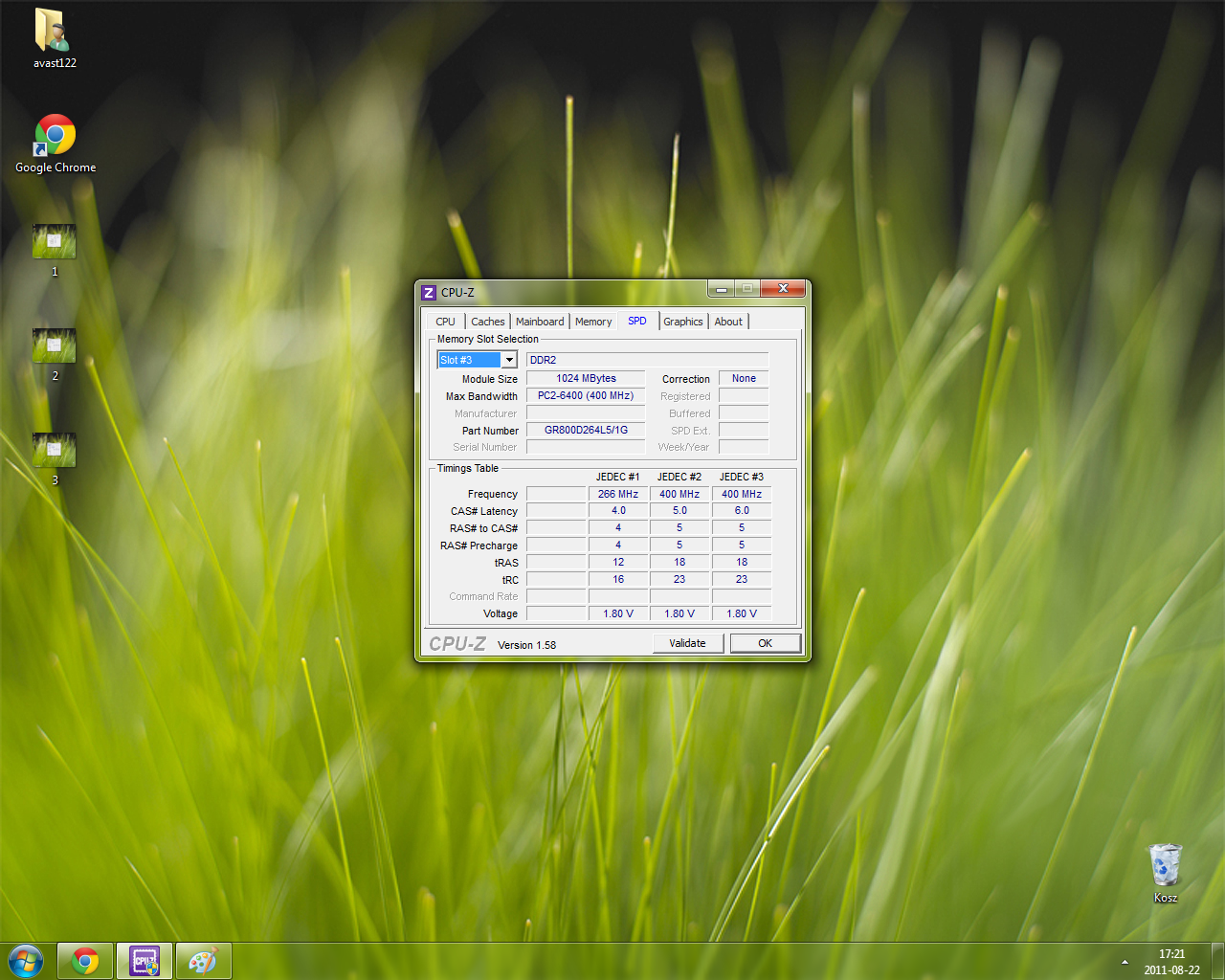Select the desktop image file named 2
Viewport: 1225px width, 980px height.
click(54, 346)
